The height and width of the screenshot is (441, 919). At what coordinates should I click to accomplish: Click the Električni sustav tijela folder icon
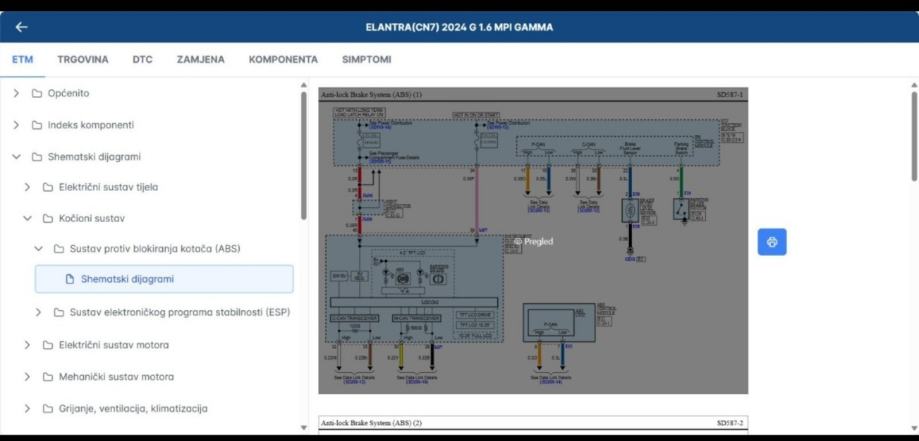(x=47, y=187)
